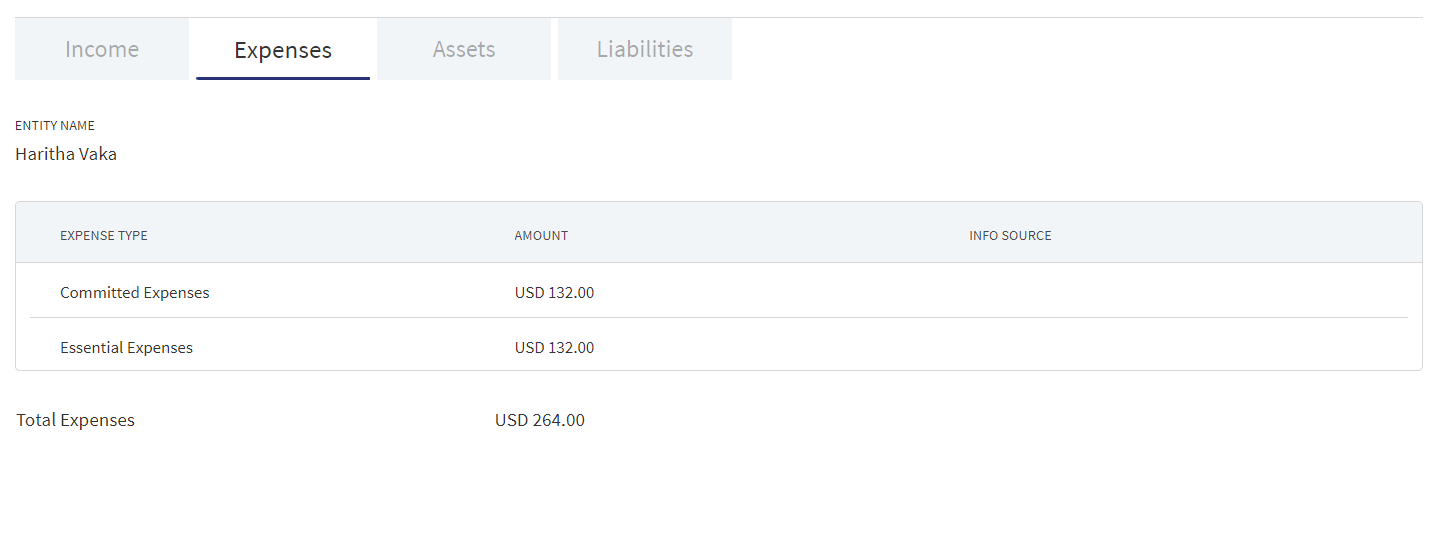The height and width of the screenshot is (536, 1436).
Task: Click the Amount column header
Action: pos(541,236)
